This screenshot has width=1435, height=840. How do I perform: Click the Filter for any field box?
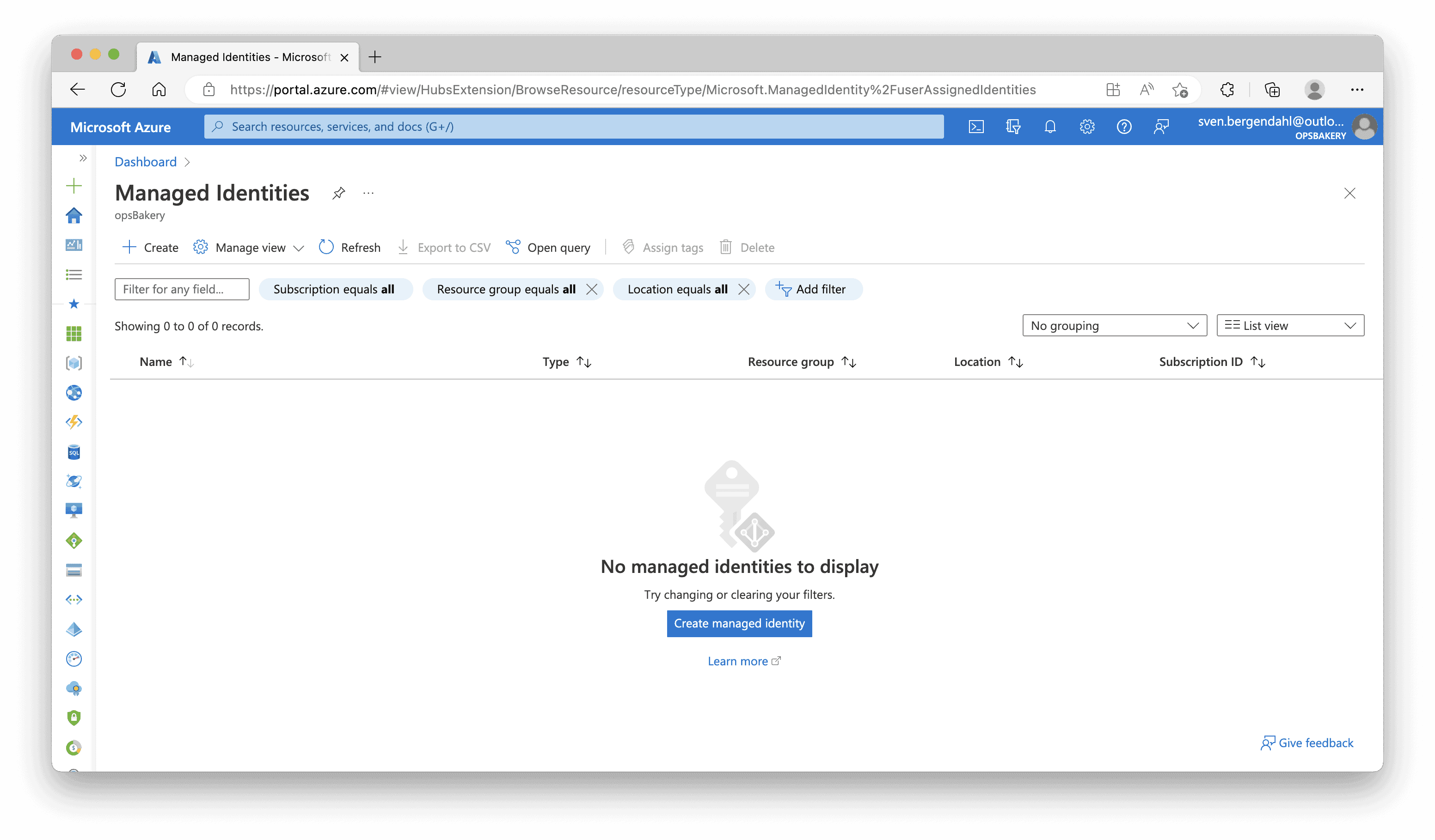182,289
